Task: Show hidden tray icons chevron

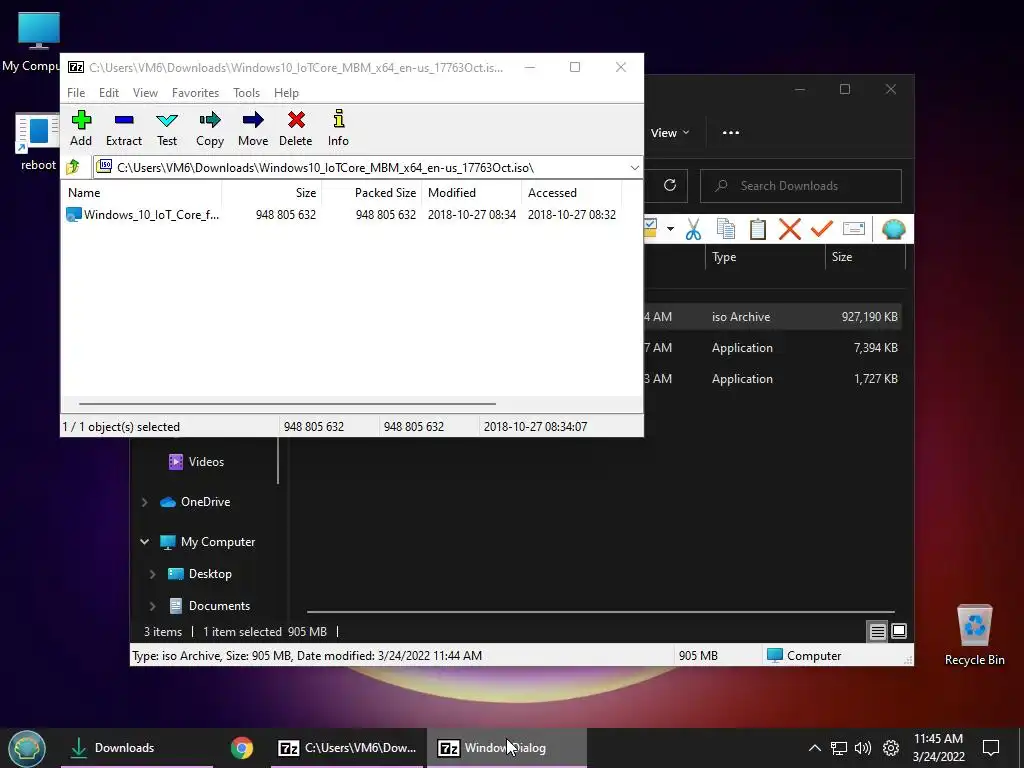Action: coord(814,748)
